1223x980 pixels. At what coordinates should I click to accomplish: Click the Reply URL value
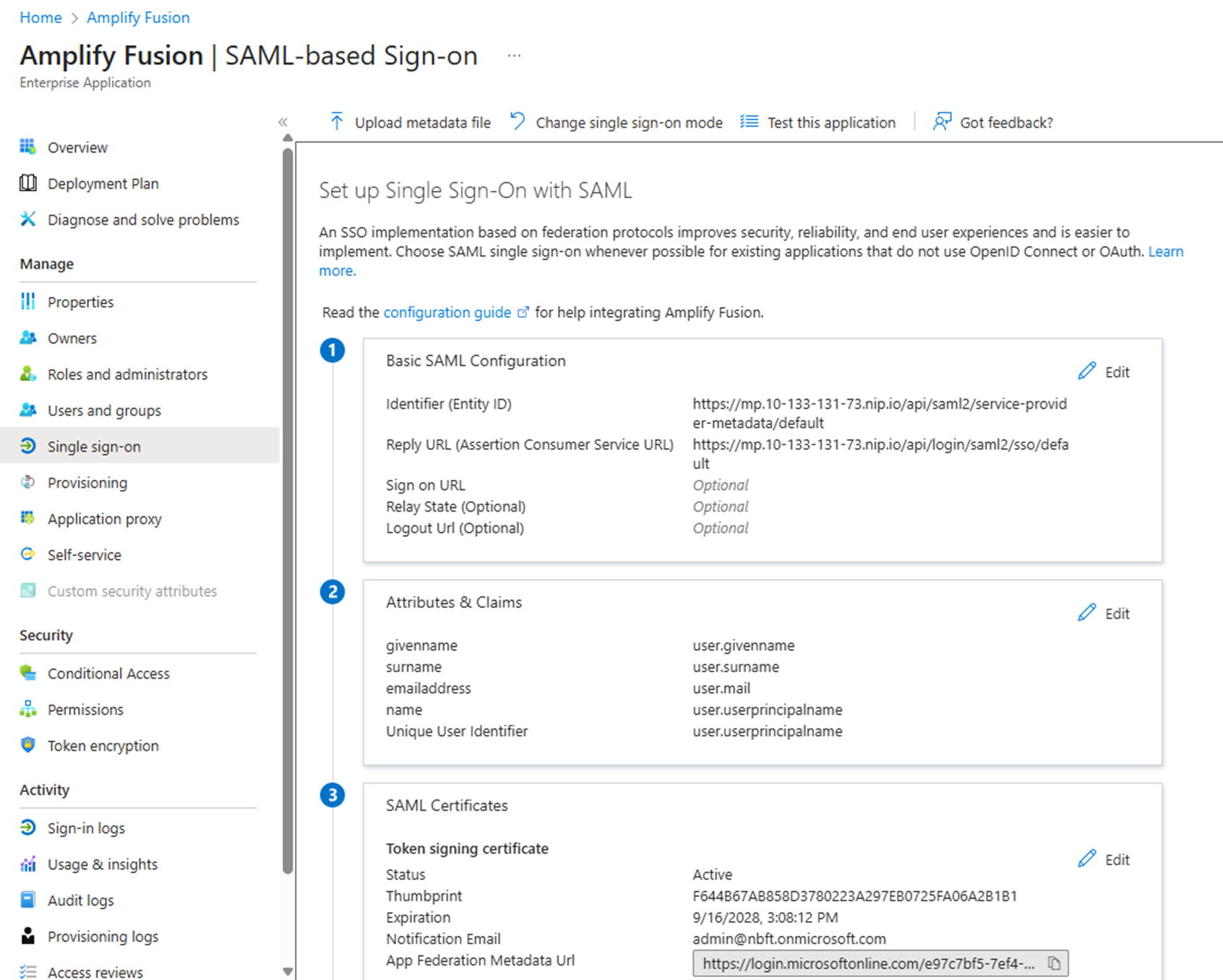pyautogui.click(x=880, y=453)
